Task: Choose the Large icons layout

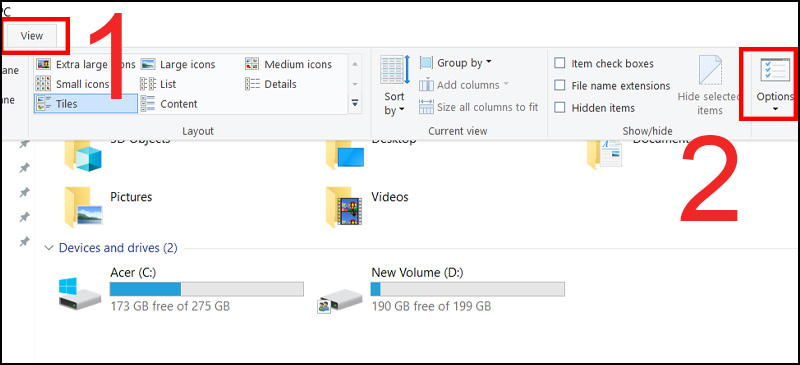Action: pos(178,64)
